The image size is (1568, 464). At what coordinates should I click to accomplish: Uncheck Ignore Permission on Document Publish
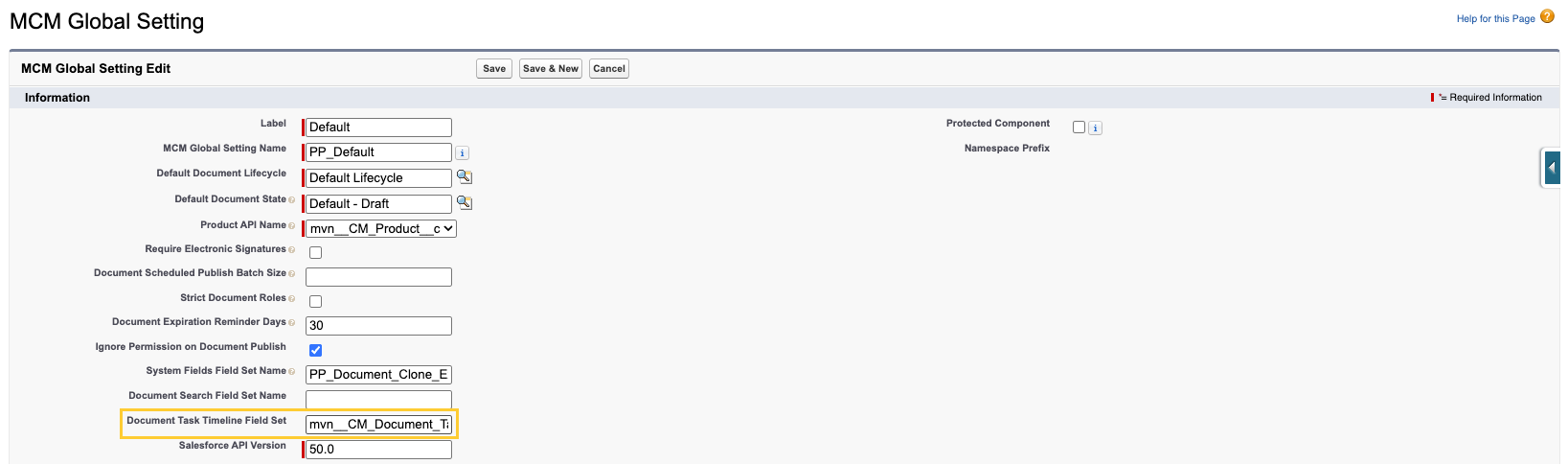[315, 350]
